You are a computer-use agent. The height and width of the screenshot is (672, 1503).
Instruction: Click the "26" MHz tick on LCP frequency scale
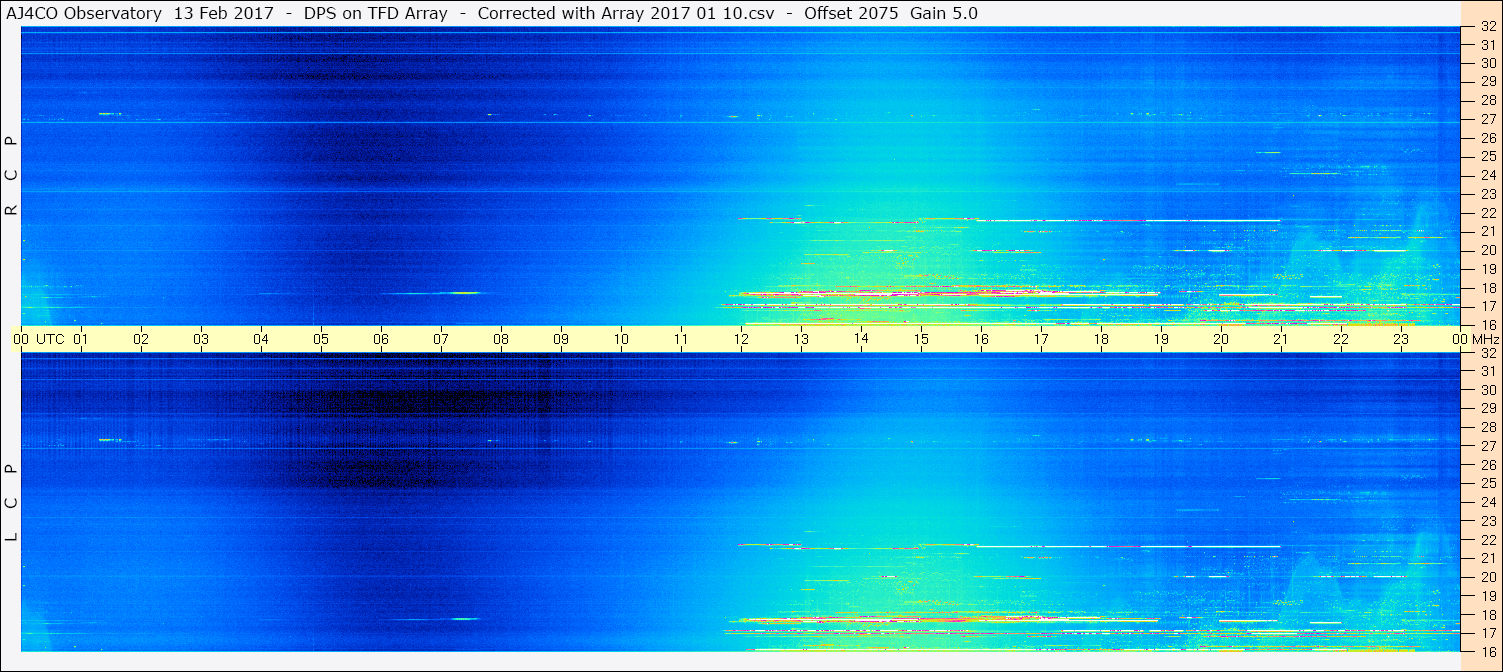(x=1488, y=465)
